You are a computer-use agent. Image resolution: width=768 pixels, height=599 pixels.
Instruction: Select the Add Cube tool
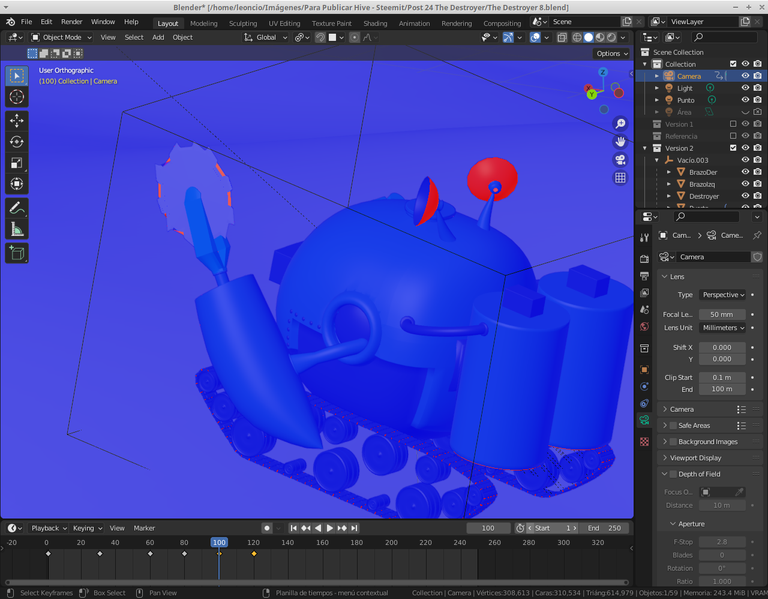17,253
